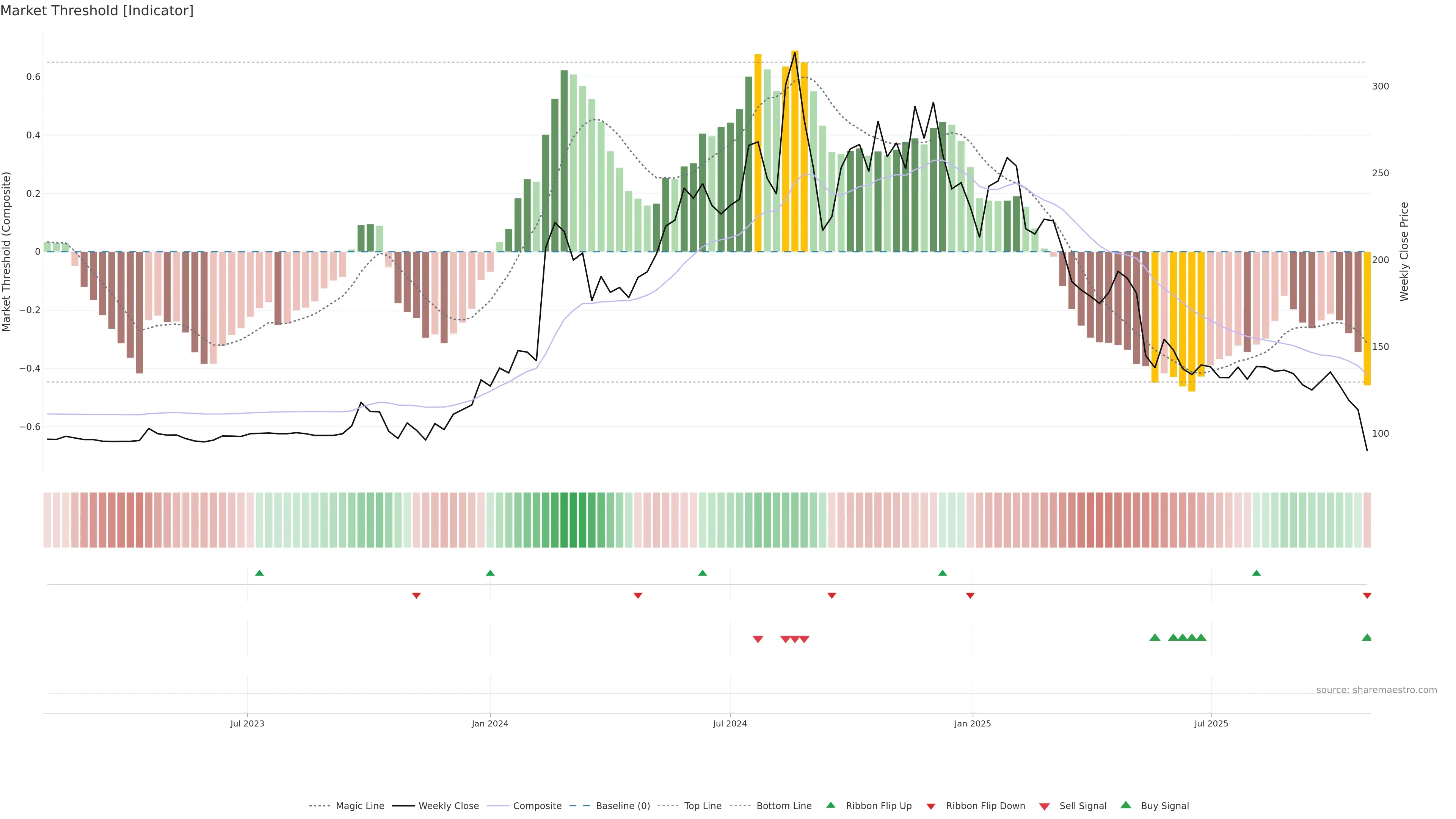Click the Ribbon Flip Up marker after Jul 2023
The height and width of the screenshot is (819, 1456).
point(259,573)
